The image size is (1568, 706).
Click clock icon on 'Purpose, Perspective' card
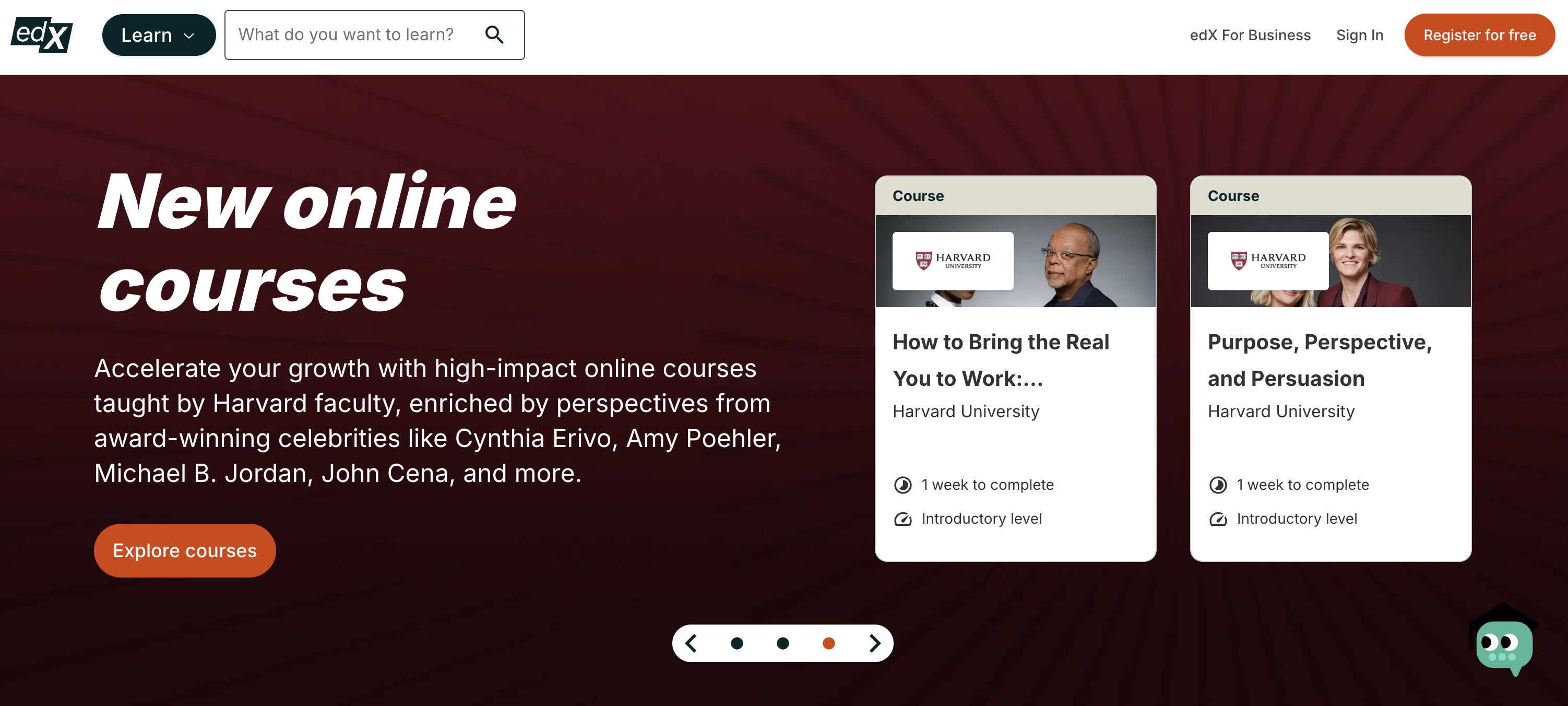pos(1218,485)
